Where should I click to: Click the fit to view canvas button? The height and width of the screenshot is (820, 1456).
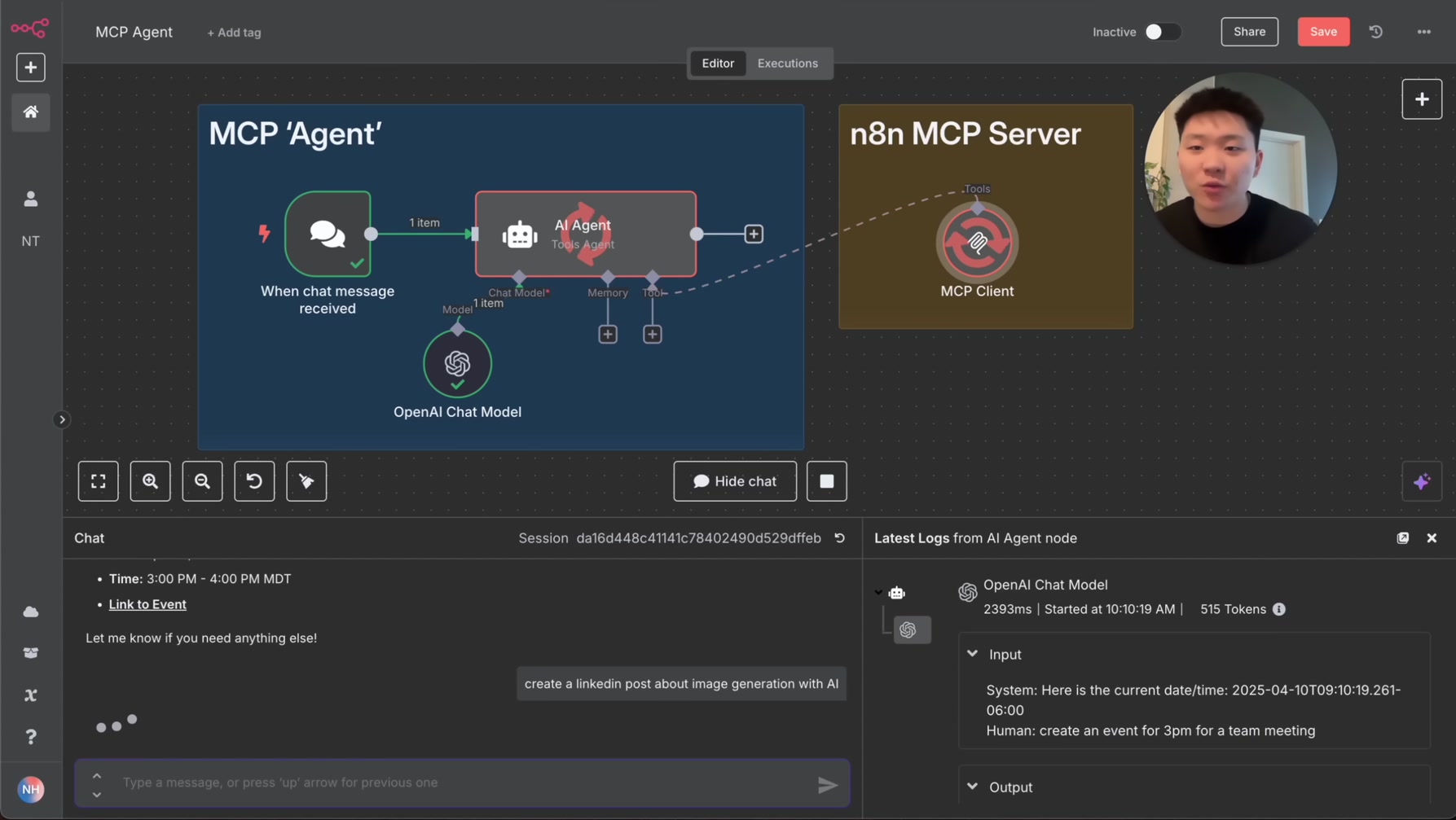[99, 481]
